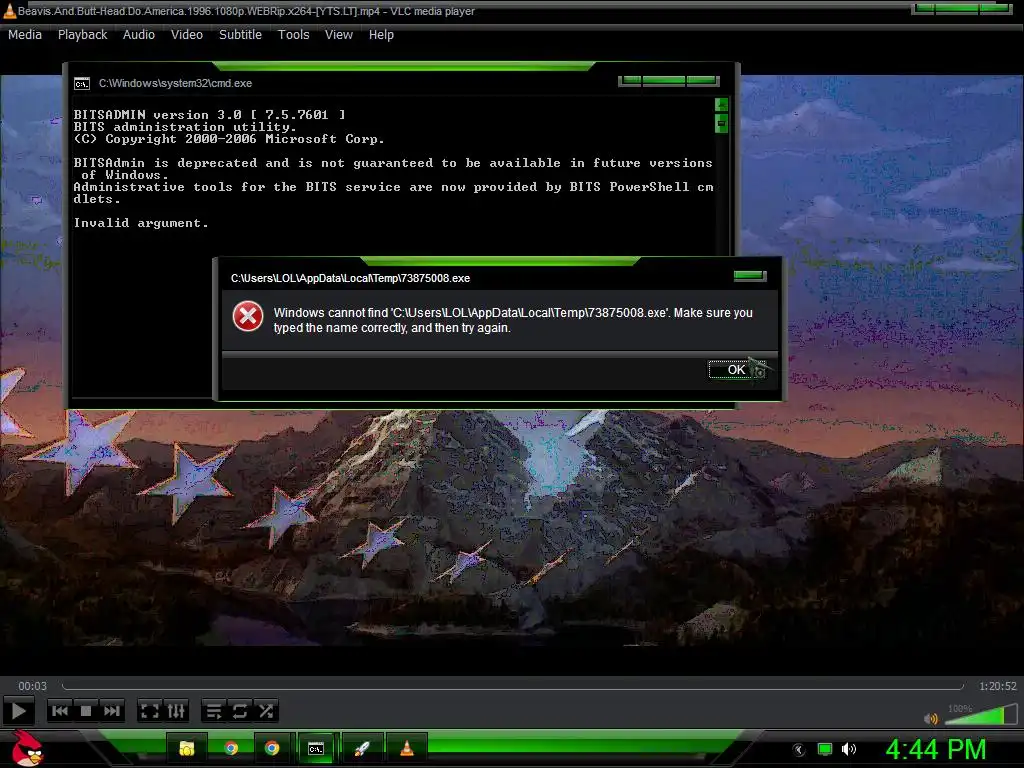Click the cmd.exe window title icon

coord(82,84)
